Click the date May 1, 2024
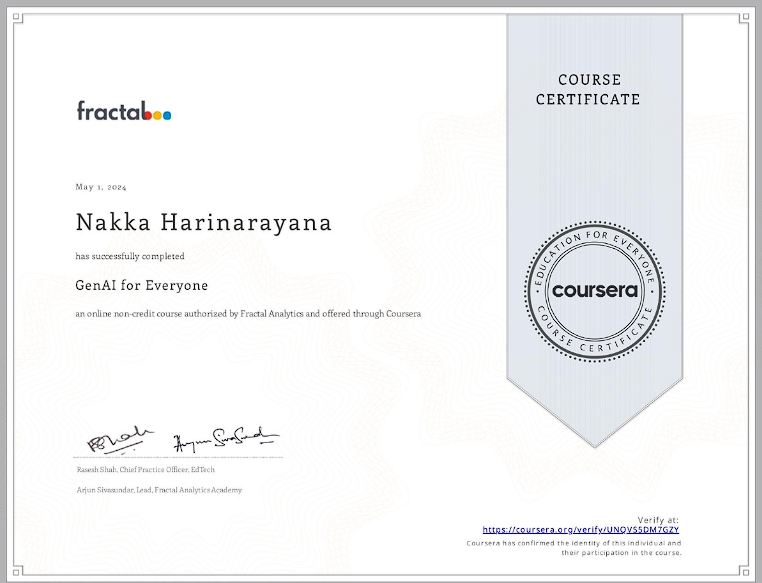 pyautogui.click(x=101, y=187)
